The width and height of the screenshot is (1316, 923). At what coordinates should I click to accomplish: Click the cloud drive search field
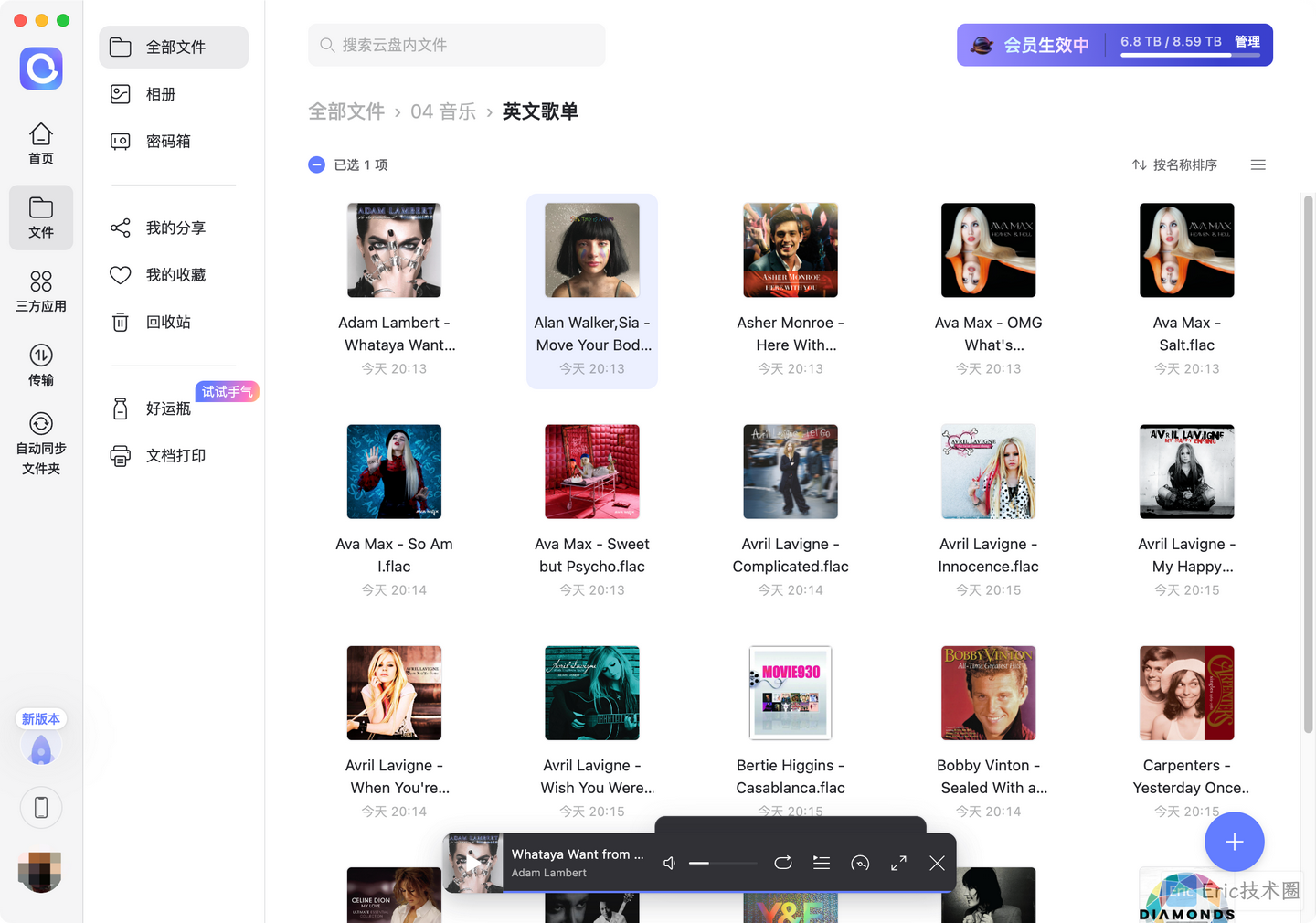click(456, 45)
